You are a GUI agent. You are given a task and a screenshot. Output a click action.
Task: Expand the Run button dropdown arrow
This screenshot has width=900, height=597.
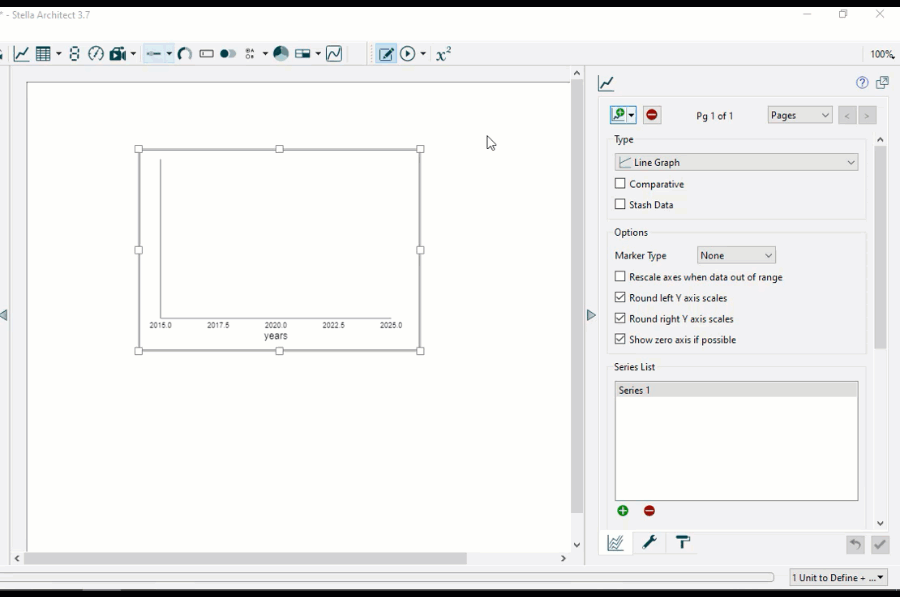coord(423,54)
